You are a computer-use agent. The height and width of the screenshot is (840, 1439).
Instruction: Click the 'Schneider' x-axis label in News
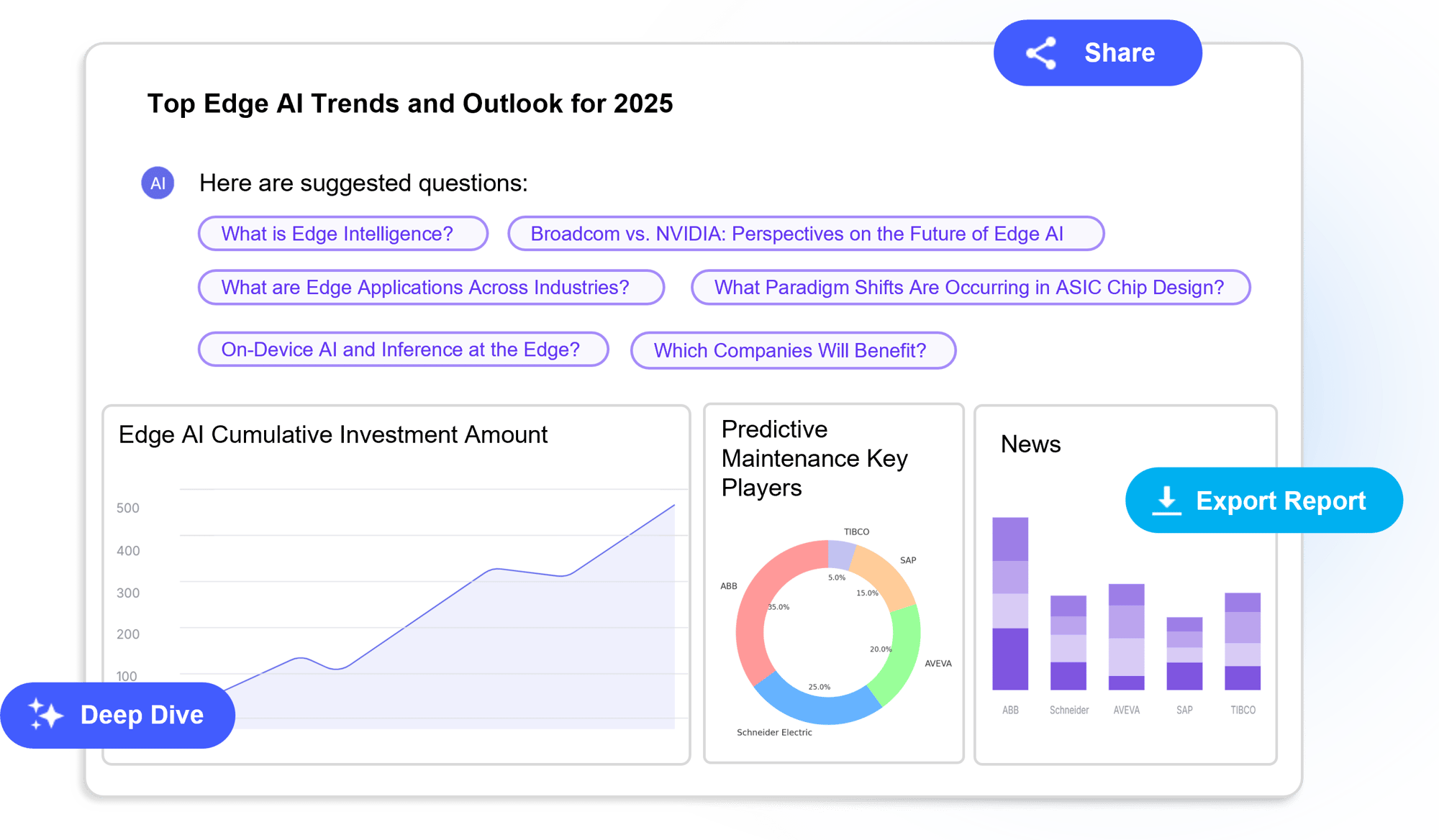click(x=1069, y=710)
